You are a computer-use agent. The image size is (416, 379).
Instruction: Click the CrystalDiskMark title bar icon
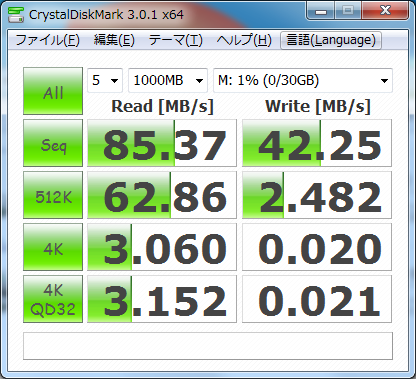click(x=16, y=14)
